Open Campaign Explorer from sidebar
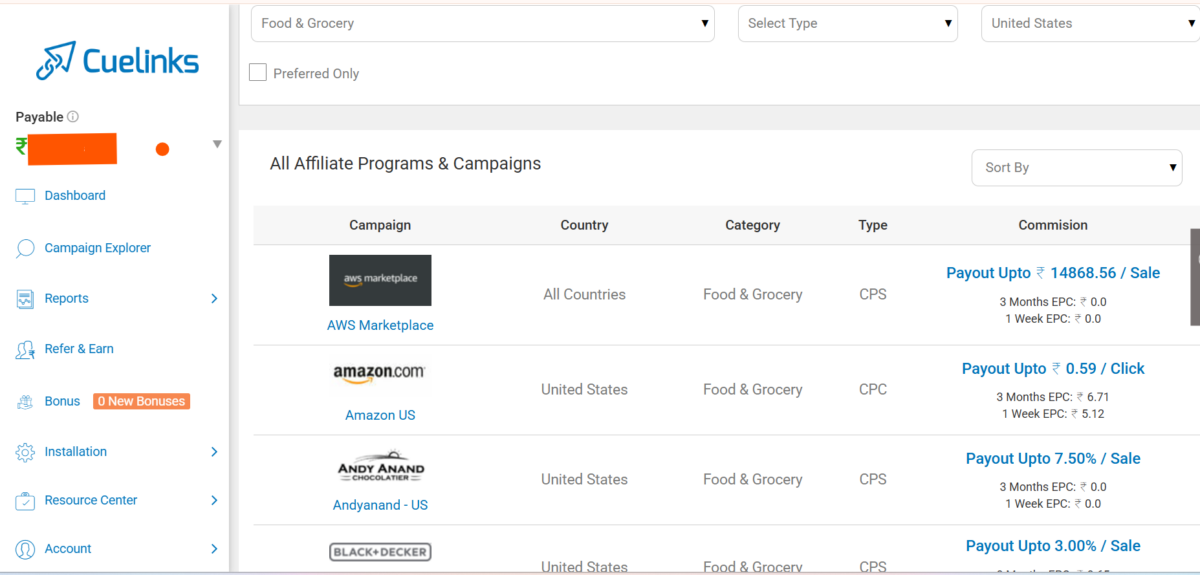Image resolution: width=1200 pixels, height=575 pixels. tap(97, 248)
